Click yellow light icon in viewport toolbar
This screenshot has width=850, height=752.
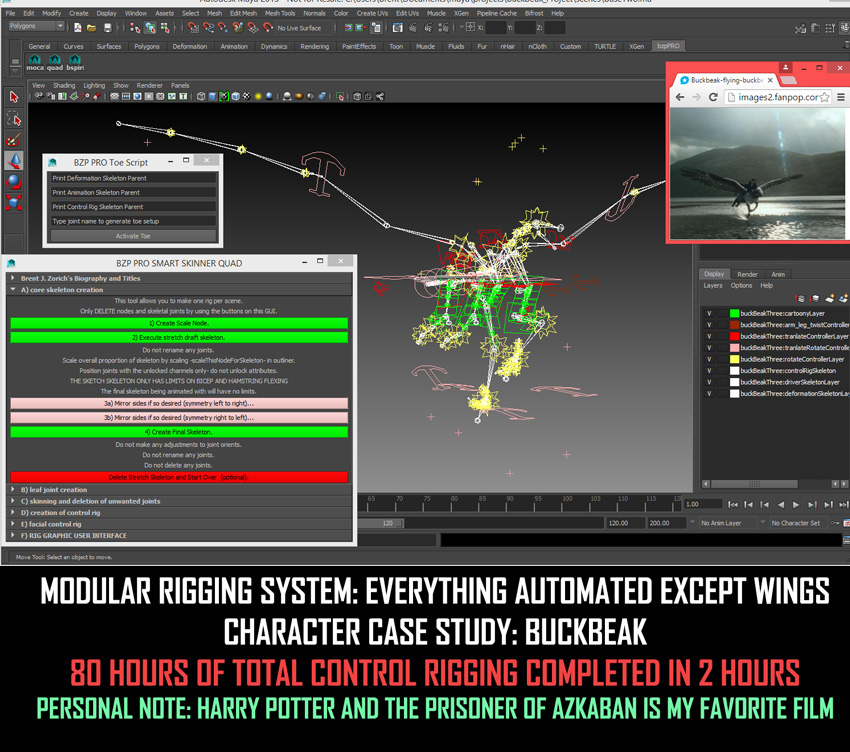[x=258, y=97]
